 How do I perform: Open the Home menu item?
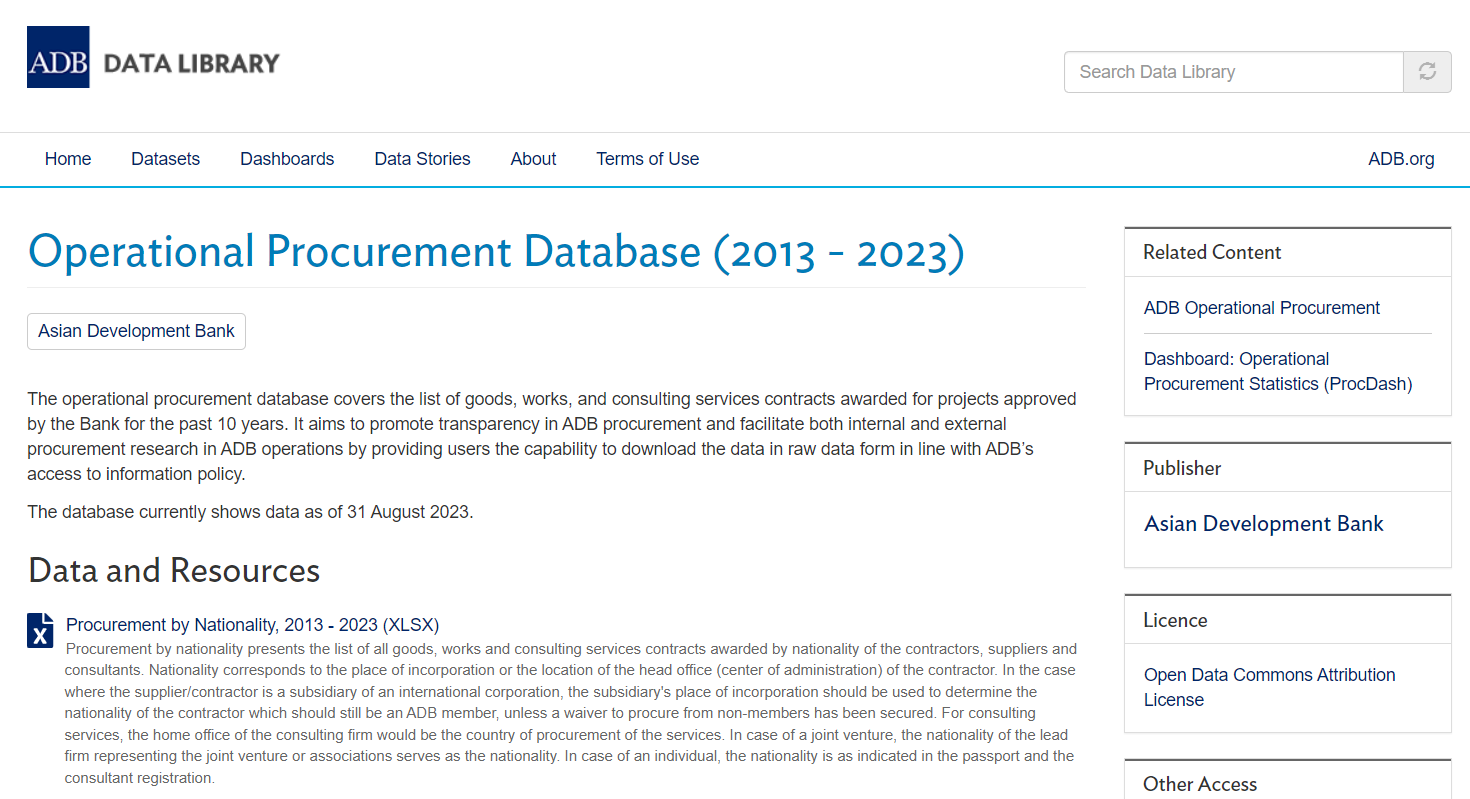tap(68, 159)
